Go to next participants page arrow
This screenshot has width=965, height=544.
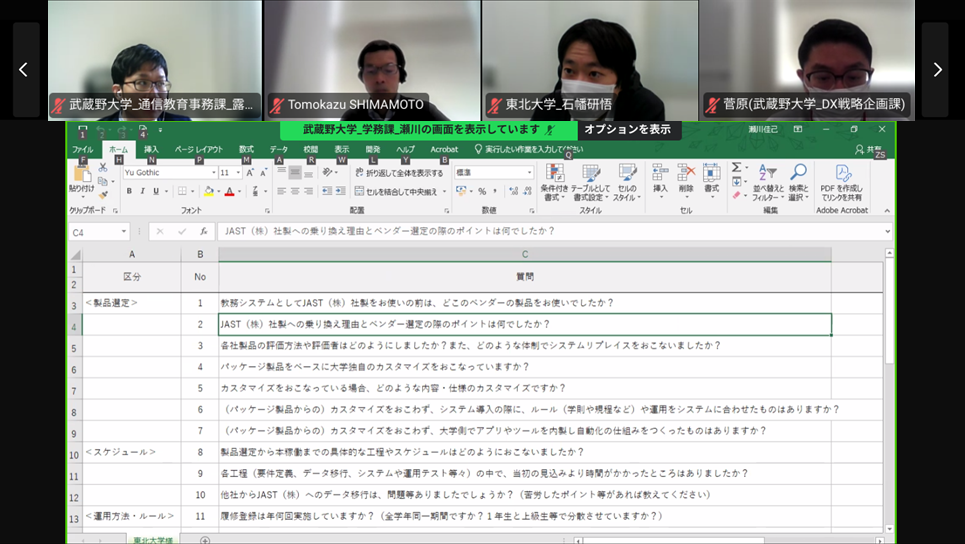[937, 70]
